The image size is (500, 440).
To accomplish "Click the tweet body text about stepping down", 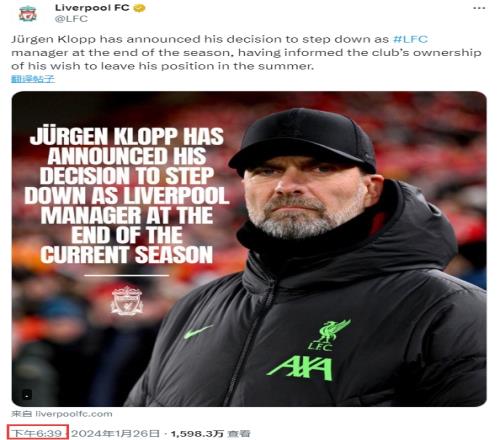I will click(x=246, y=53).
